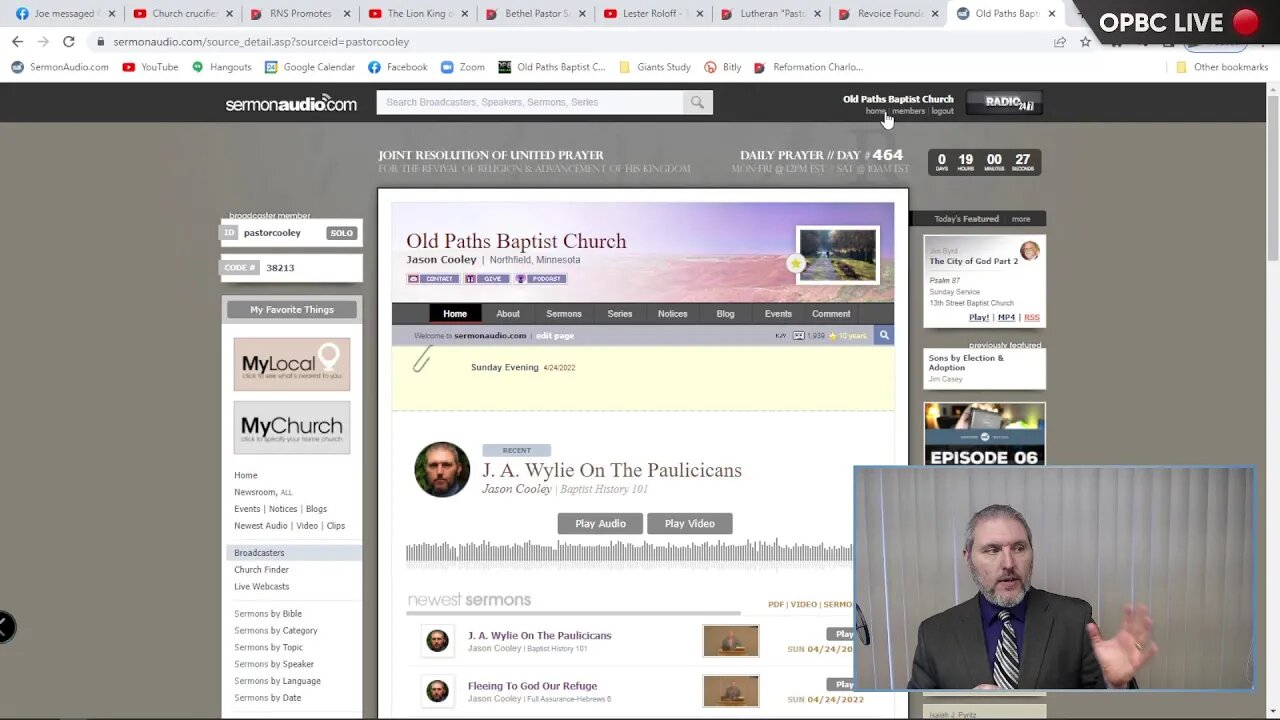Click the MyChurch image tile
The height and width of the screenshot is (720, 1280).
[x=292, y=428]
